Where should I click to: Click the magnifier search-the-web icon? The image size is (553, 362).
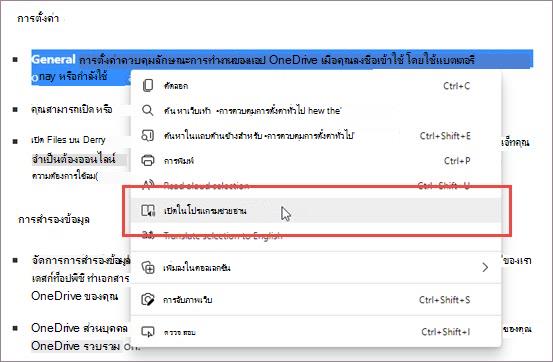148,110
